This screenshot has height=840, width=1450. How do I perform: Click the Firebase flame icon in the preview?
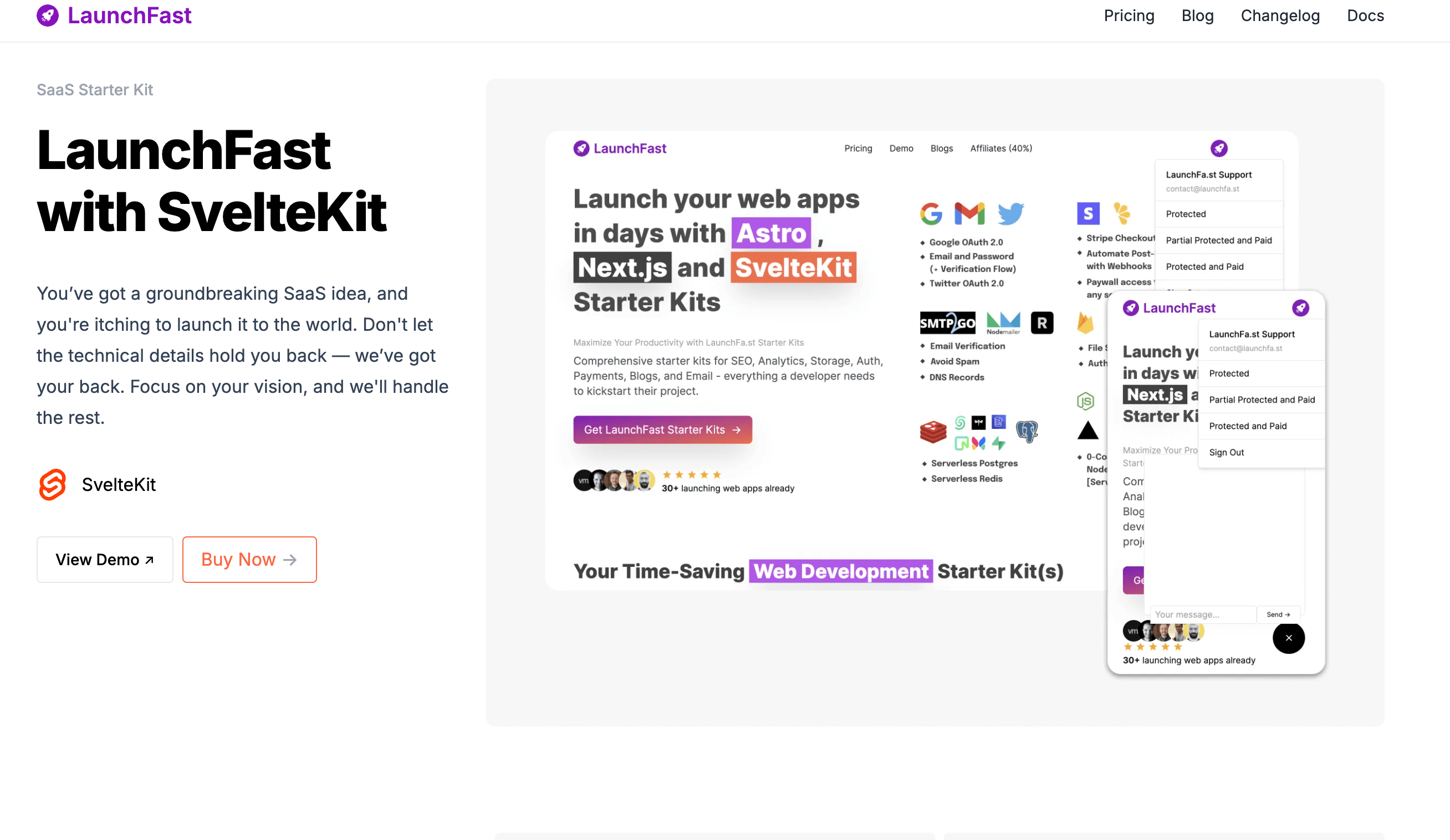pos(1085,323)
